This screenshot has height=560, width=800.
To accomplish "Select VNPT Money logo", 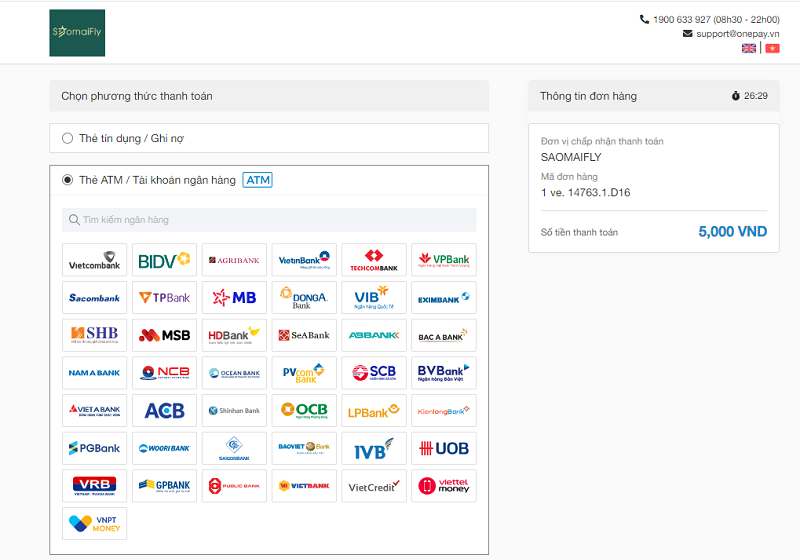I will click(x=94, y=523).
